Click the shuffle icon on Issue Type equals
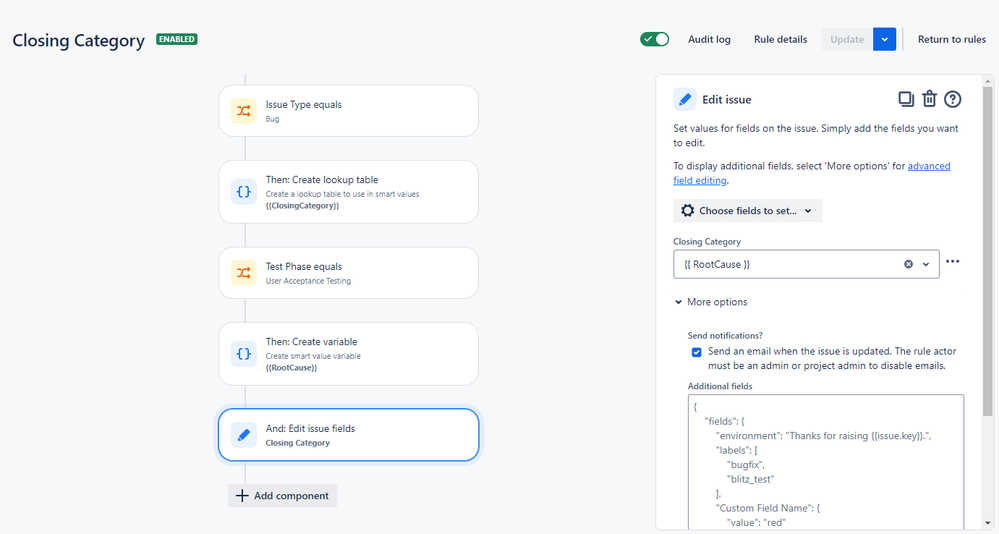This screenshot has height=534, width=999. (243, 111)
